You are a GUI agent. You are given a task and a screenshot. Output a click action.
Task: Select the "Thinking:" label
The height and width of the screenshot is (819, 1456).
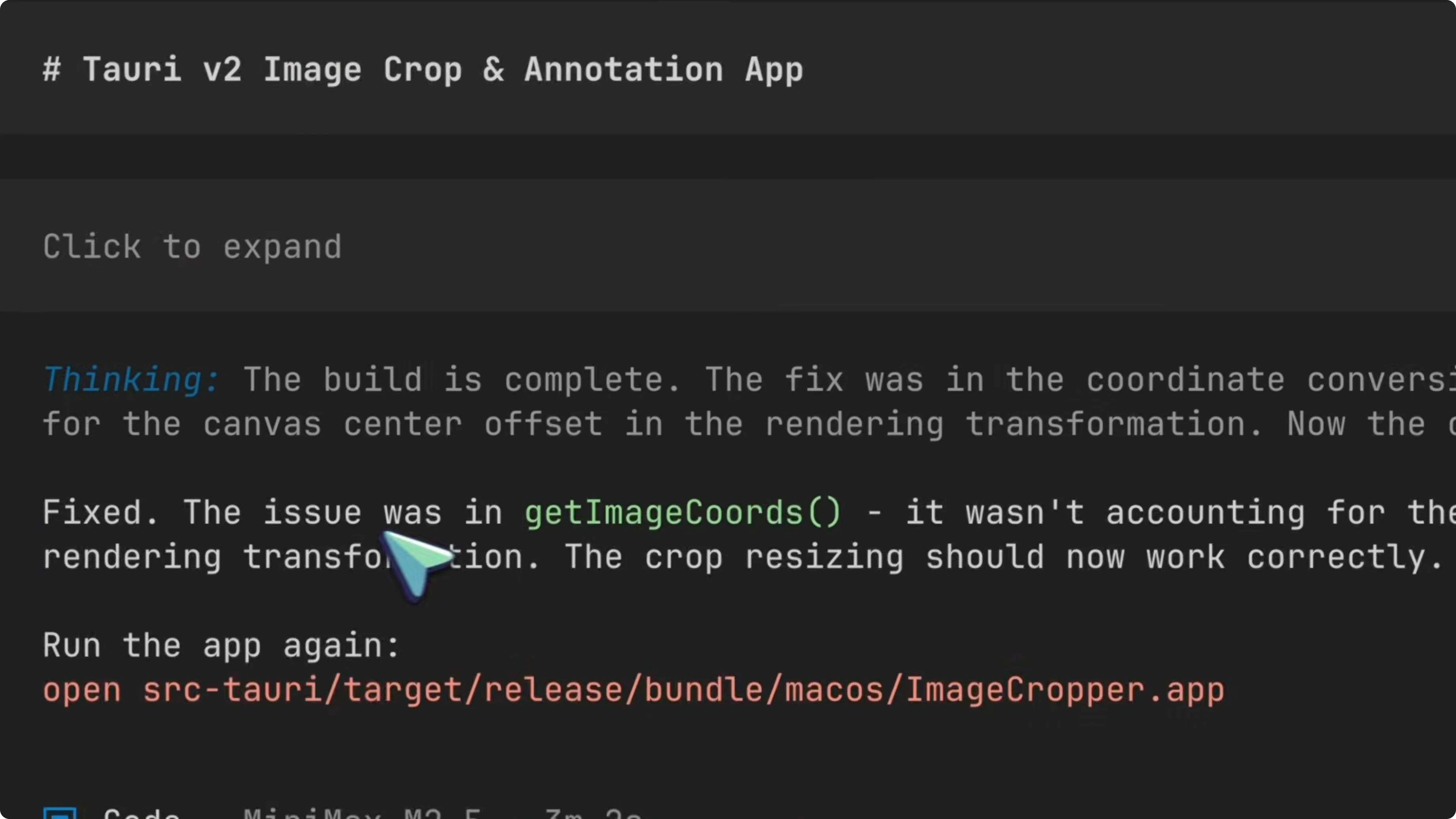[x=131, y=379]
